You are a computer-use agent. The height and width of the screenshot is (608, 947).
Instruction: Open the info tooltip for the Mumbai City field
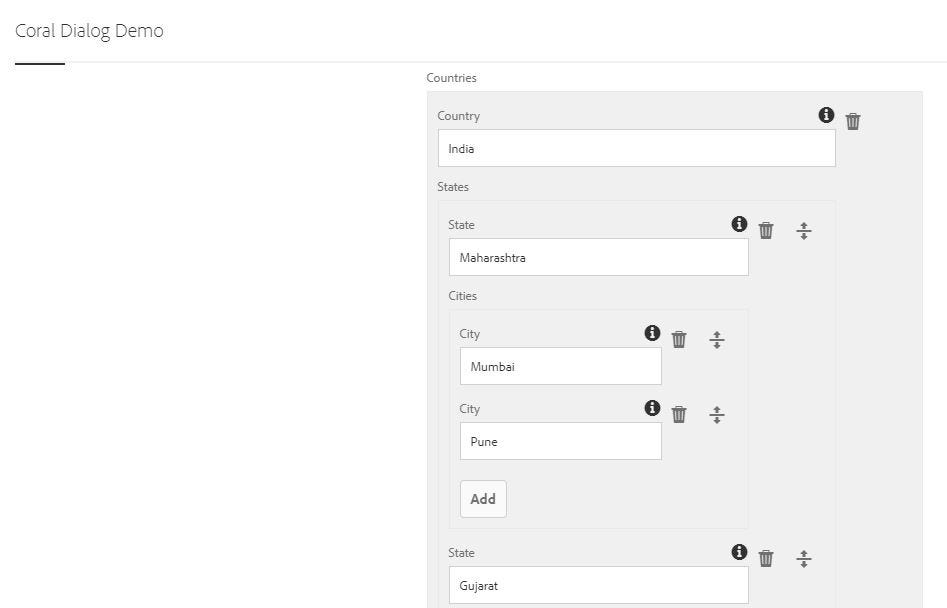(x=652, y=333)
